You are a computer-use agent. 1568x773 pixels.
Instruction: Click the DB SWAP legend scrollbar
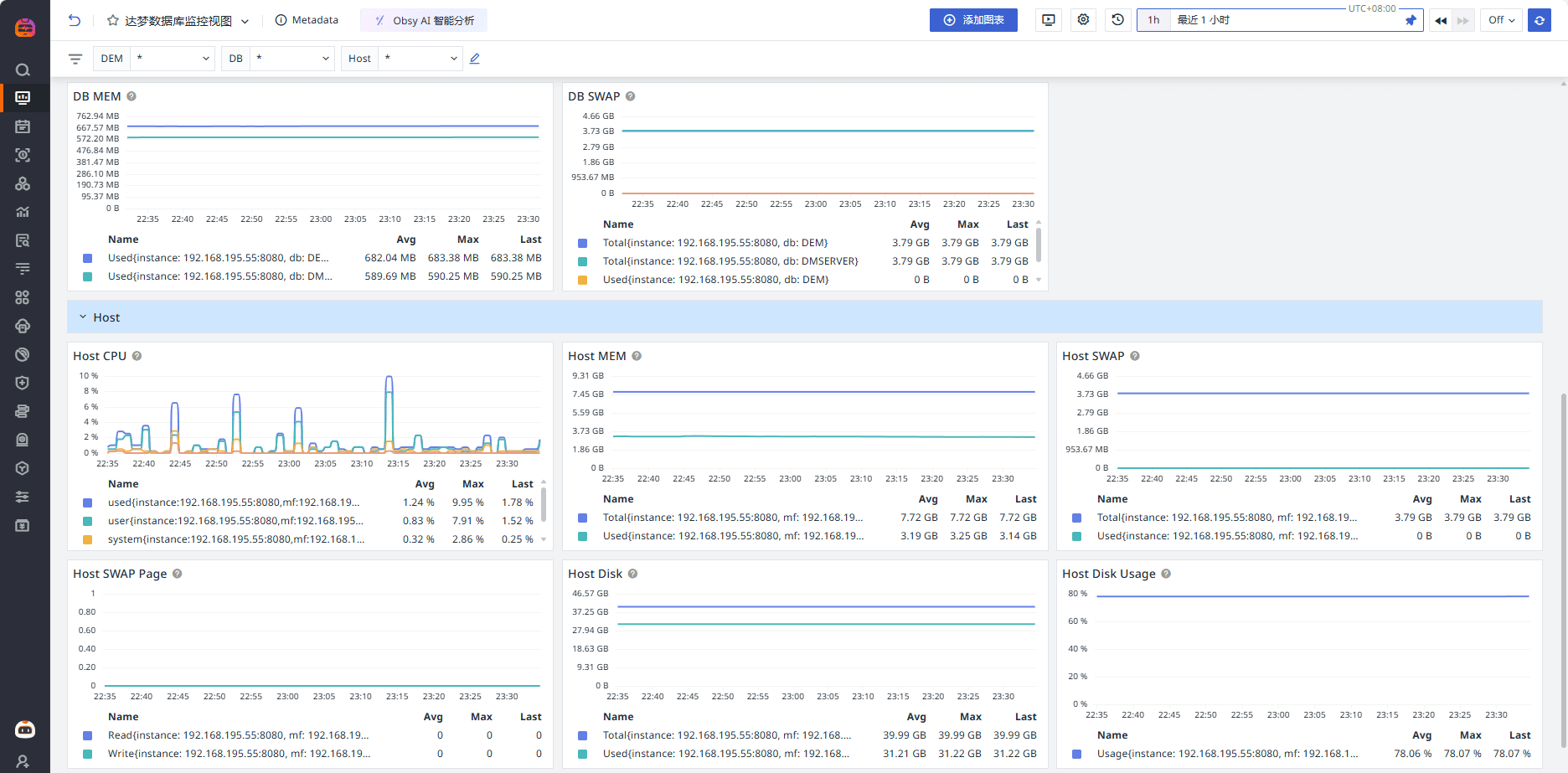click(1039, 245)
